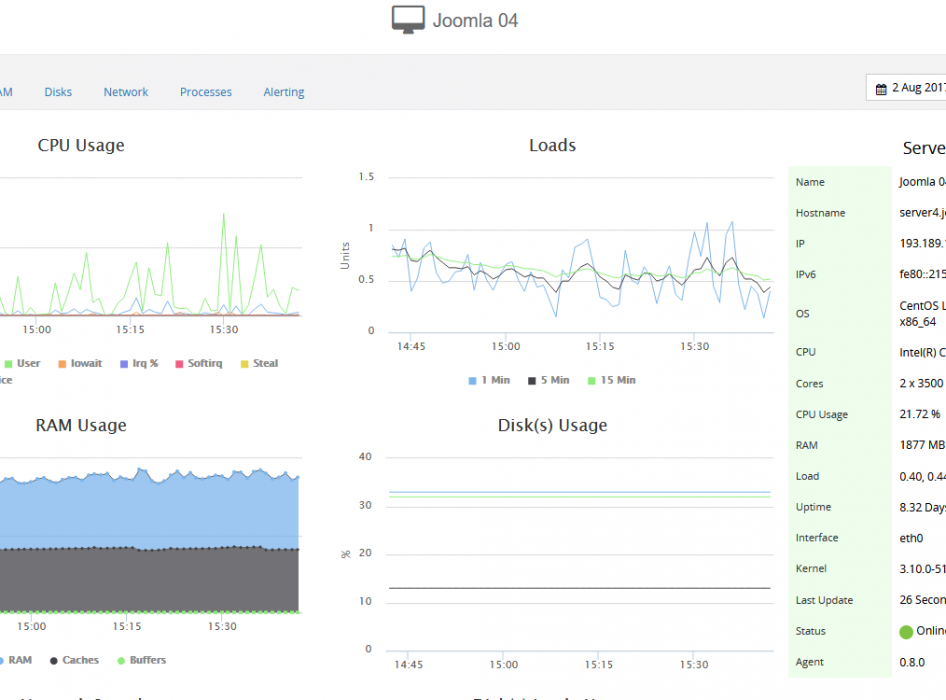Toggle the 15 Min load legend entry
The height and width of the screenshot is (700, 946).
[x=612, y=380]
